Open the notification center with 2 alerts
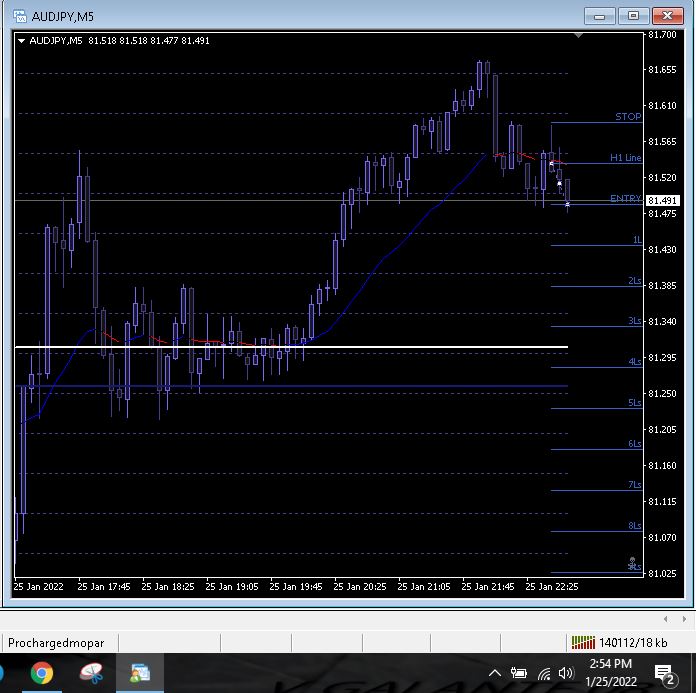This screenshot has width=696, height=693. 665,674
